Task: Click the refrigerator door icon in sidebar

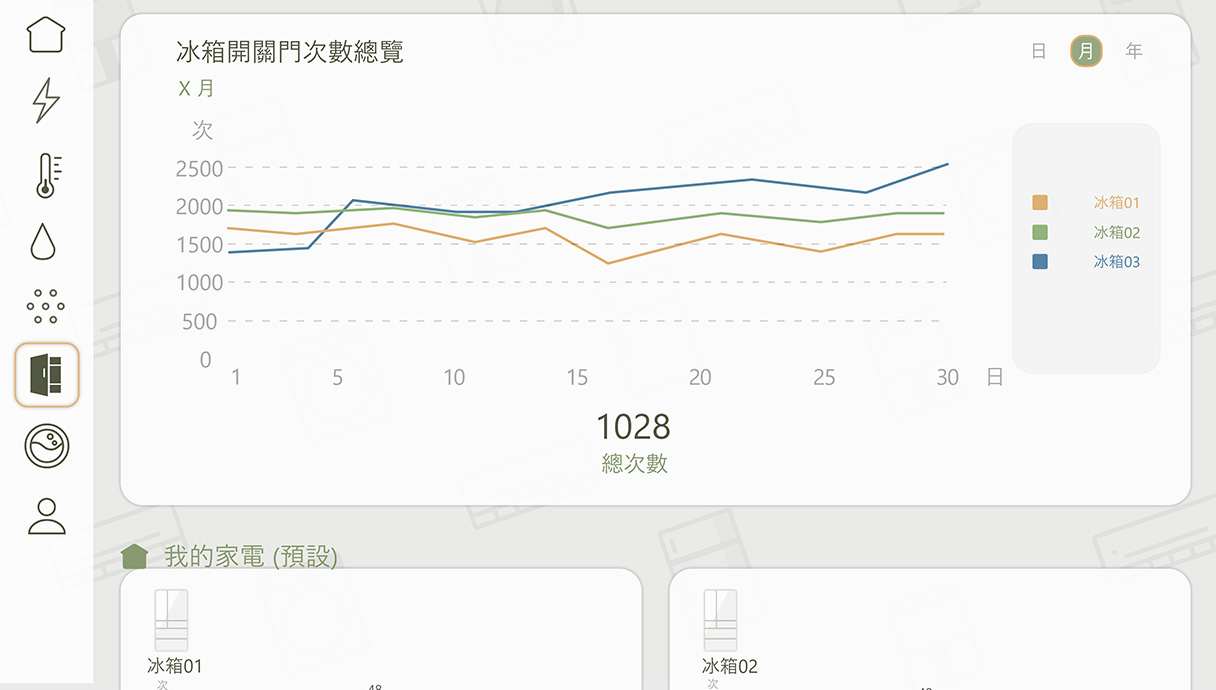Action: pos(46,374)
